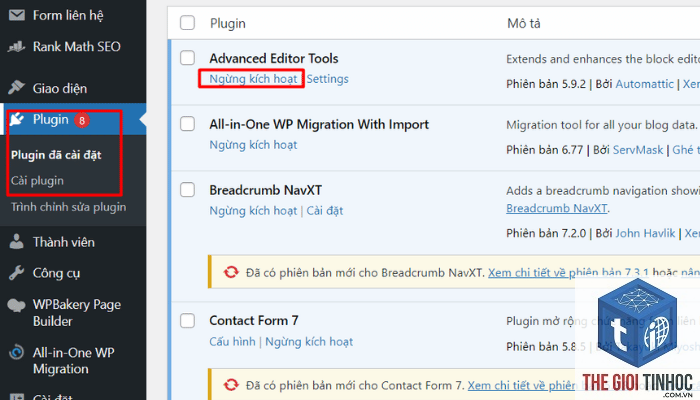Click the Form liên hệ envelope icon

(17, 16)
